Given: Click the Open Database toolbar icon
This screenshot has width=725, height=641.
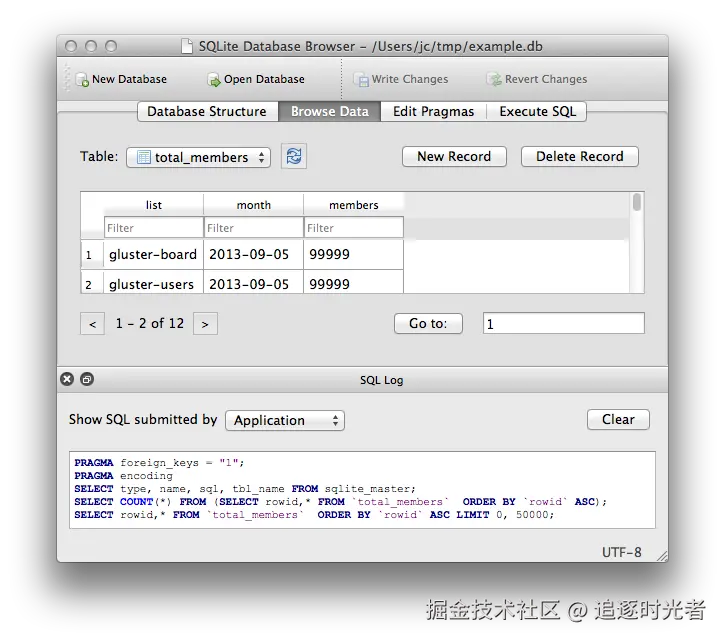Looking at the screenshot, I should (214, 80).
